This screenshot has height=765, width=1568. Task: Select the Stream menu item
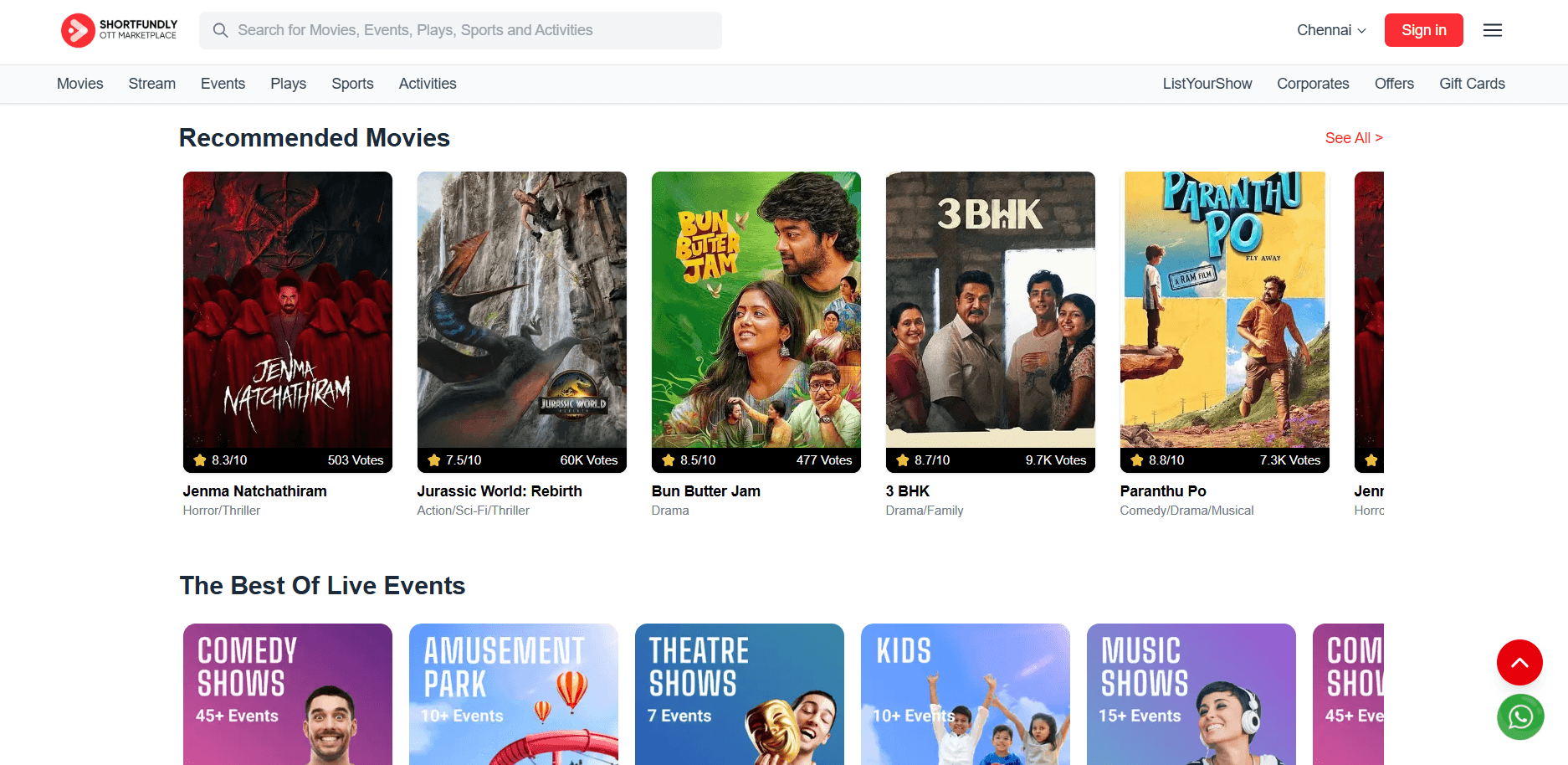[x=152, y=84]
